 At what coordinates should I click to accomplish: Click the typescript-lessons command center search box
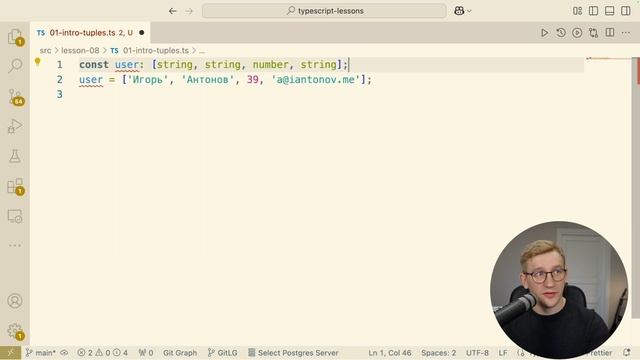click(x=324, y=11)
